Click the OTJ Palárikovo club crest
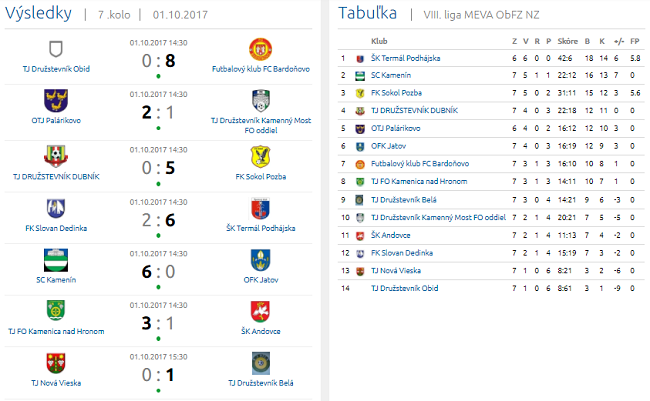Viewport: 650px width, 401px height. [x=55, y=101]
